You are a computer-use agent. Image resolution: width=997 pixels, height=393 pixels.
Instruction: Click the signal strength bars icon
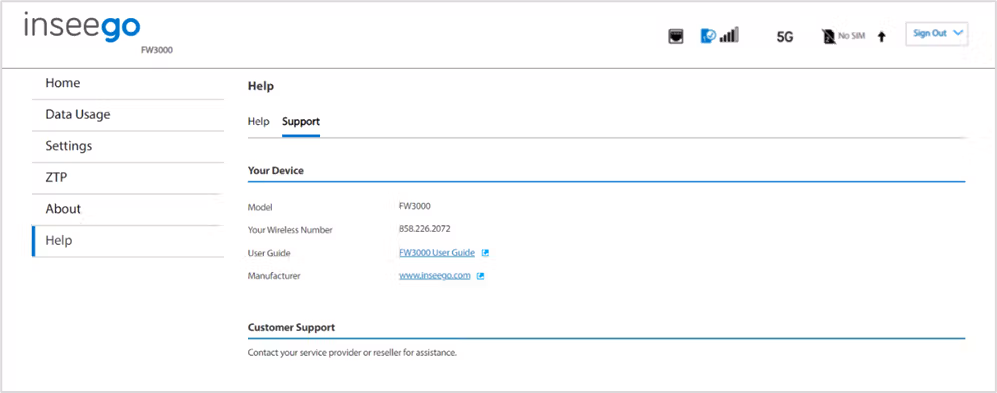(x=729, y=36)
